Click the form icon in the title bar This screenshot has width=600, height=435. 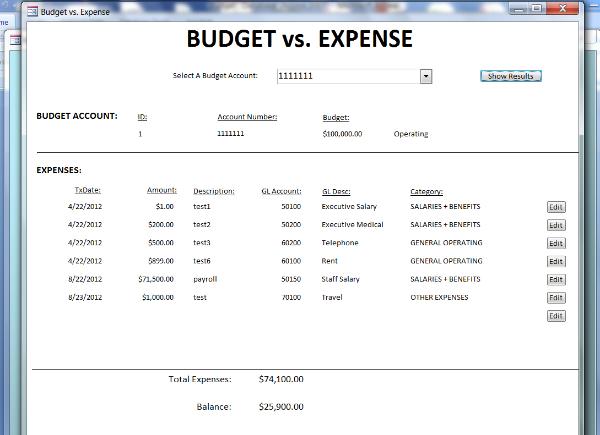pyautogui.click(x=32, y=10)
